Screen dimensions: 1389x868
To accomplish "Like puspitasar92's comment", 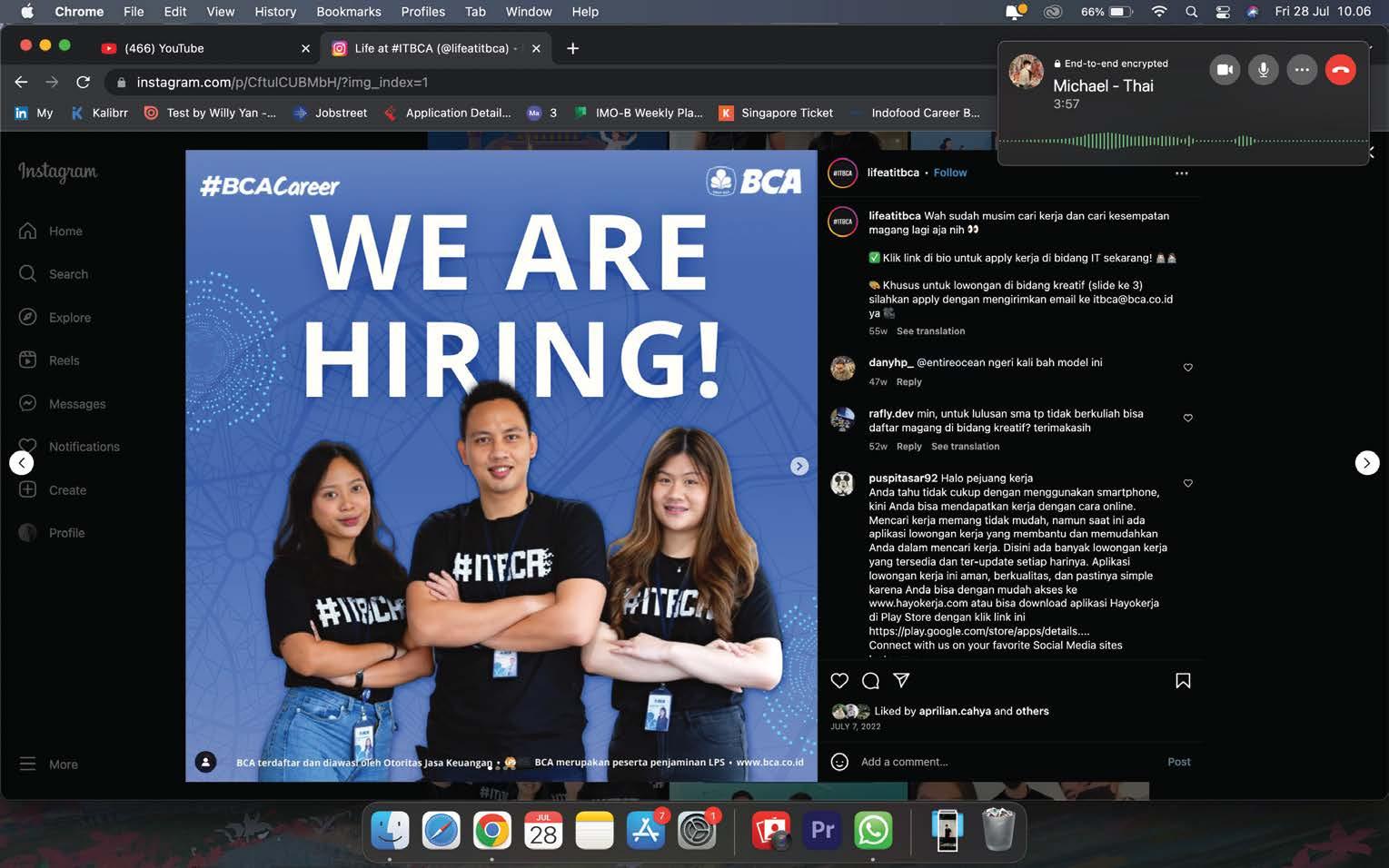I will click(1188, 484).
